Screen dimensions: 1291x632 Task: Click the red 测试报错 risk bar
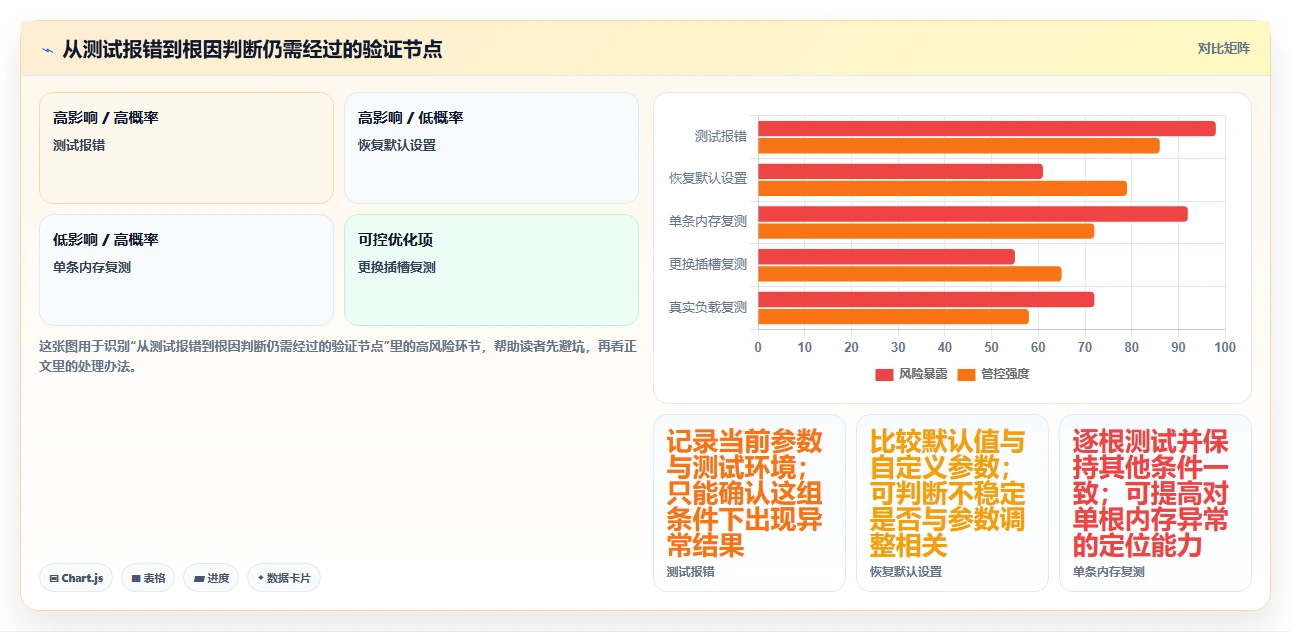[987, 128]
